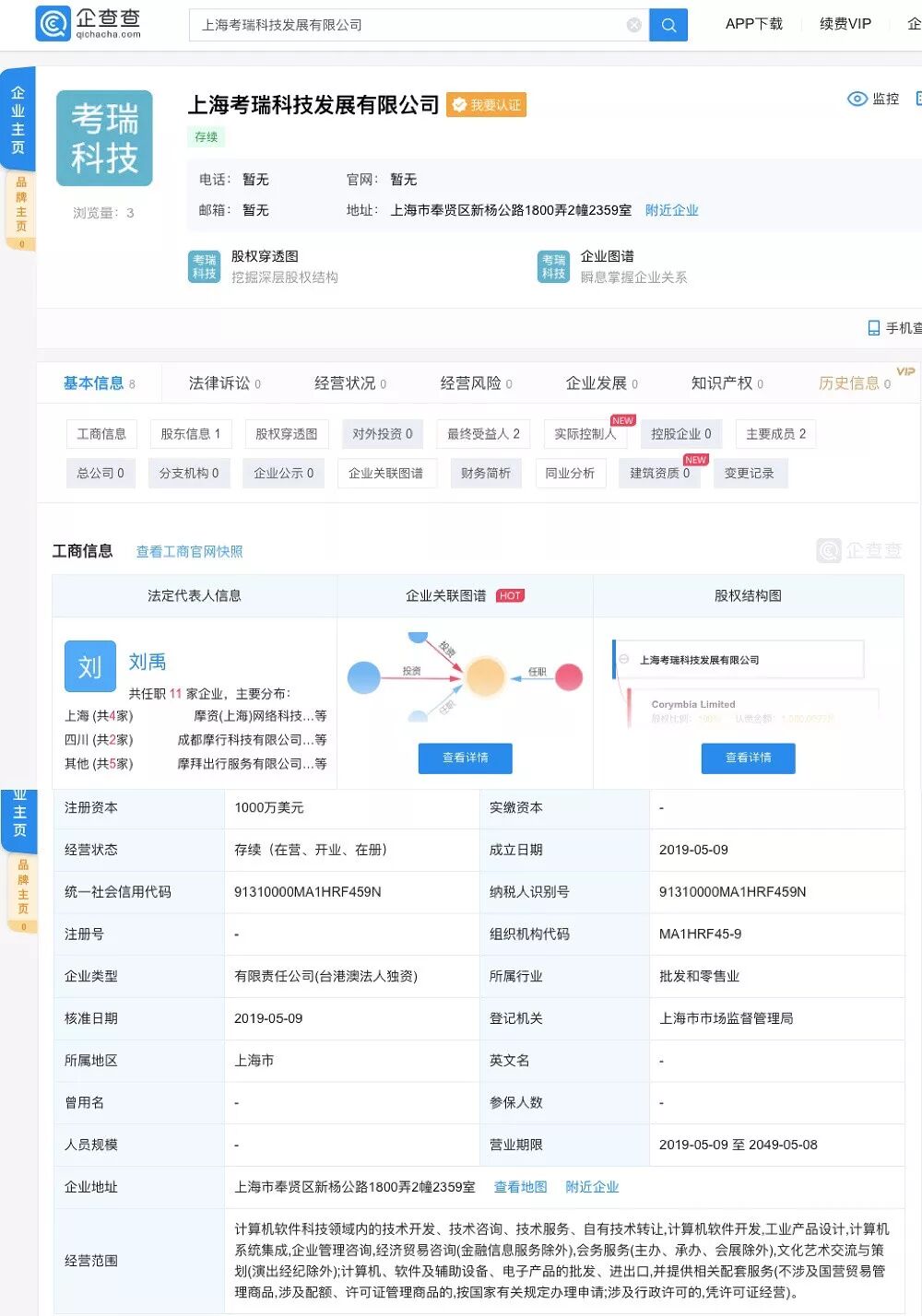
Task: Toggle the 监控 eye monitor icon
Action: click(x=857, y=99)
